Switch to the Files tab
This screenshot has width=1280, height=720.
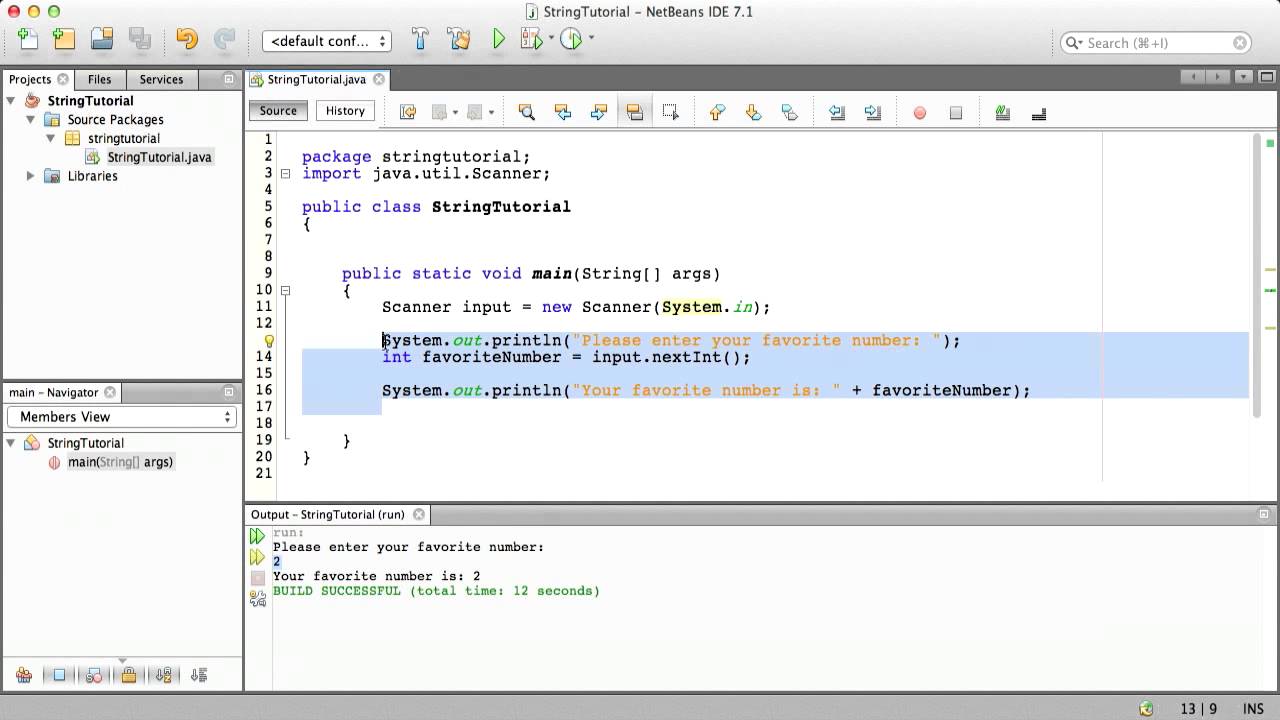pos(100,79)
